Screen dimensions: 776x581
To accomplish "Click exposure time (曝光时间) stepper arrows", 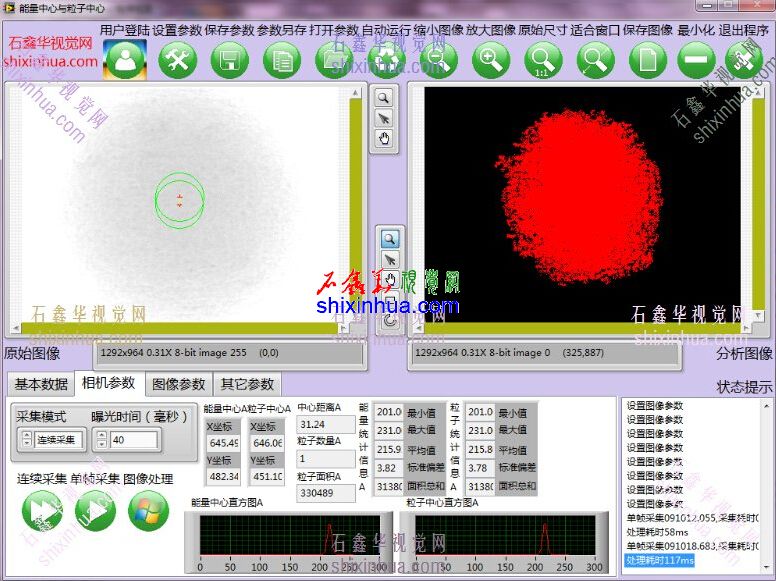I will point(101,439).
